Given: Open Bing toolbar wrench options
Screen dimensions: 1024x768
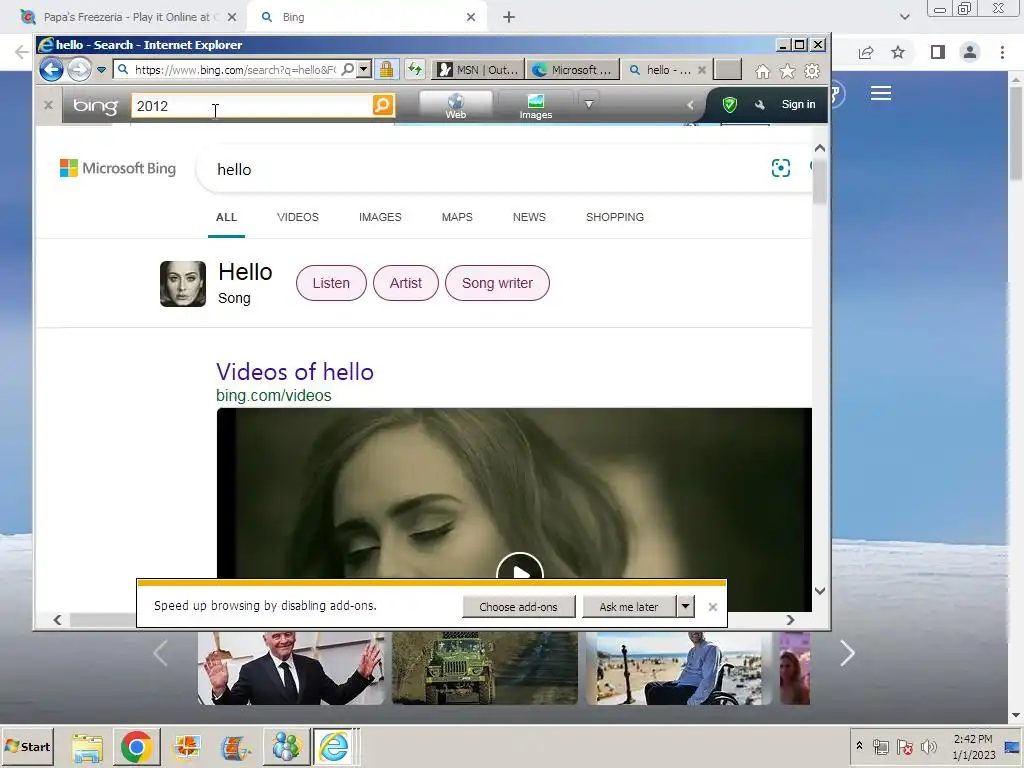Looking at the screenshot, I should click(x=759, y=104).
